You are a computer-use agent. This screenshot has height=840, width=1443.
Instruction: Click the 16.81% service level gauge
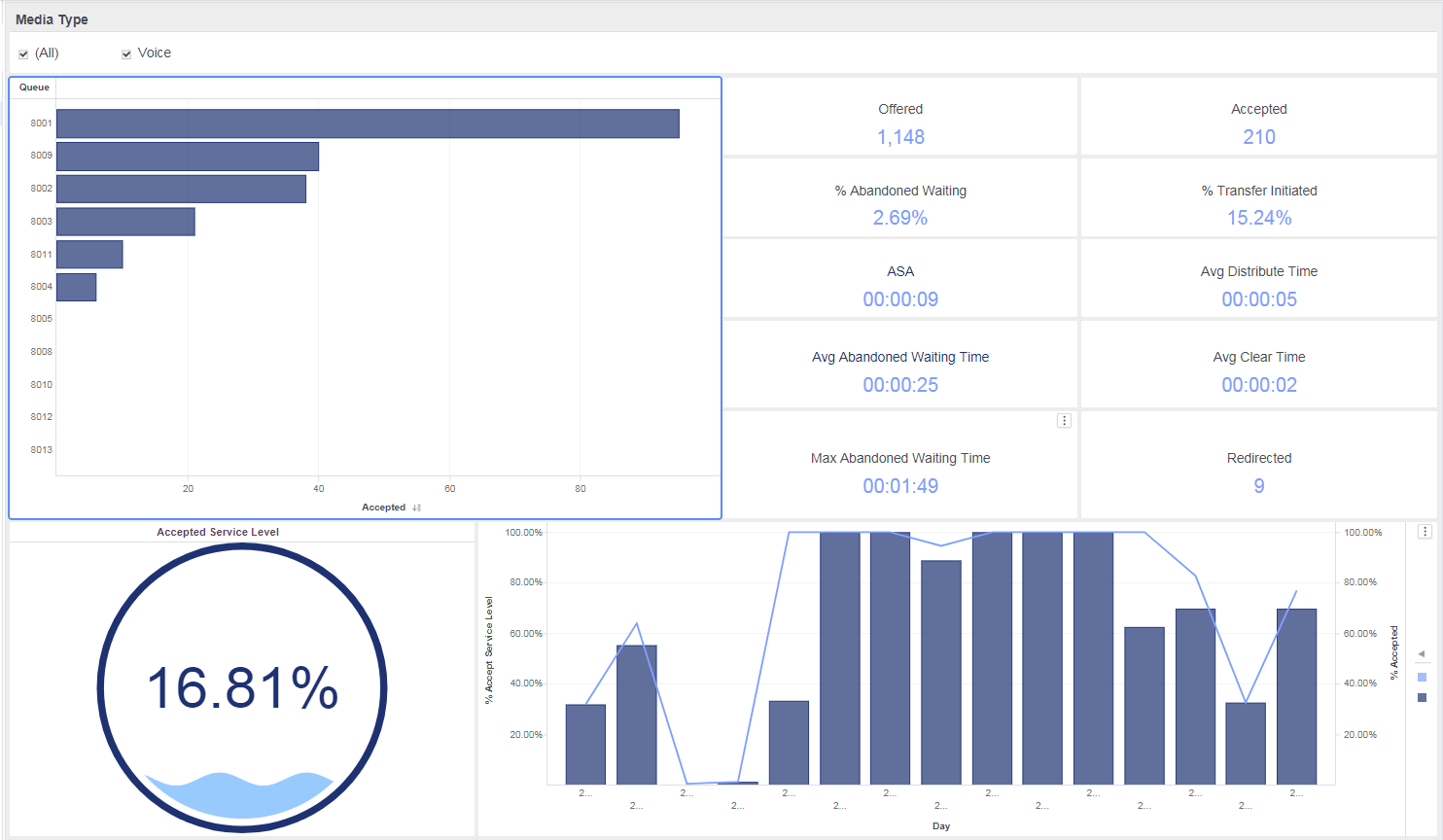pos(242,688)
